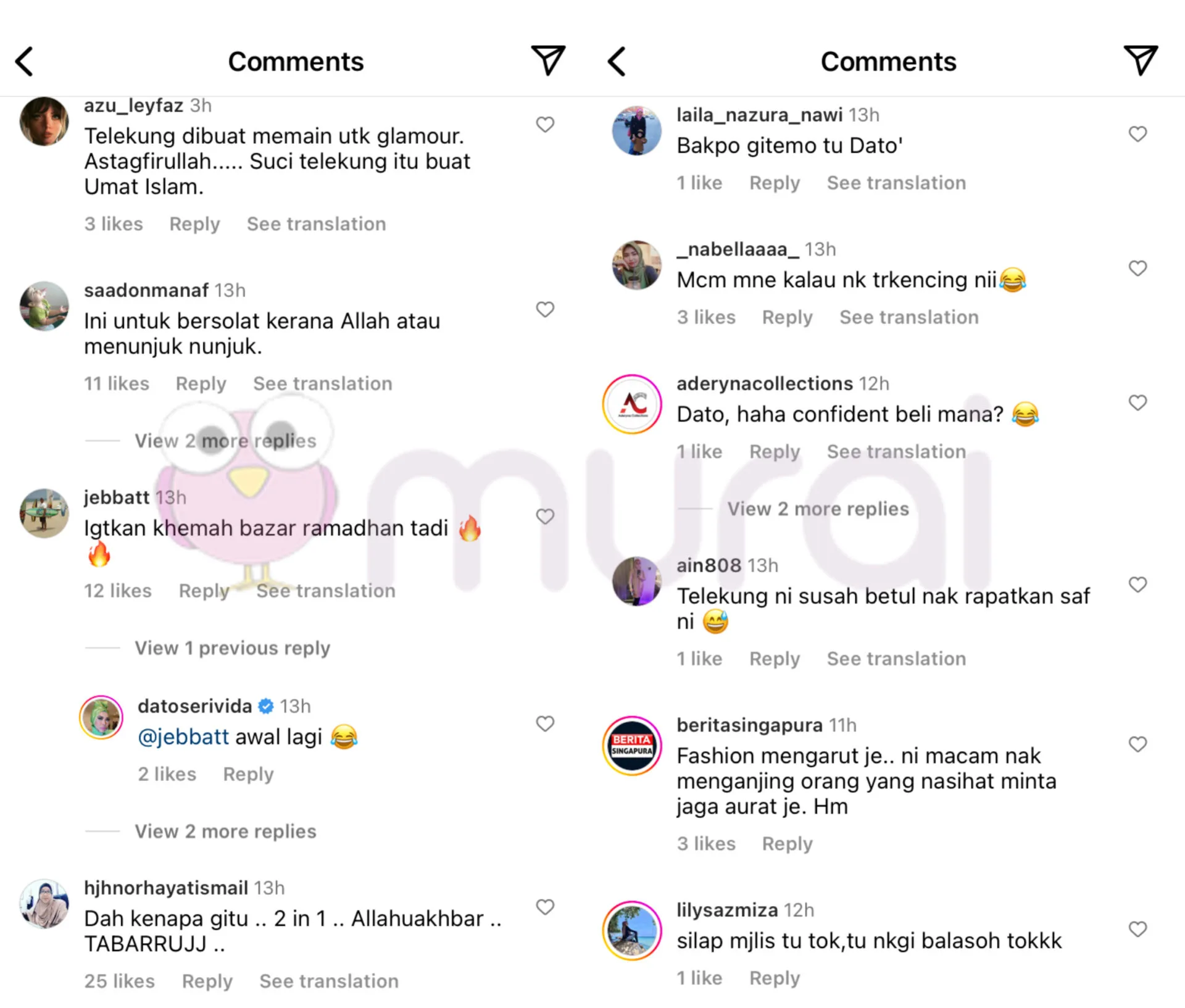Go back using left panel's back arrow
1185x1008 pixels.
(25, 62)
